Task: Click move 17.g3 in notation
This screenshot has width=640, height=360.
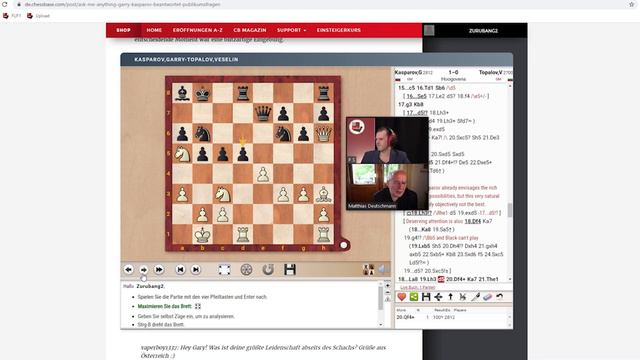Action: pos(404,104)
